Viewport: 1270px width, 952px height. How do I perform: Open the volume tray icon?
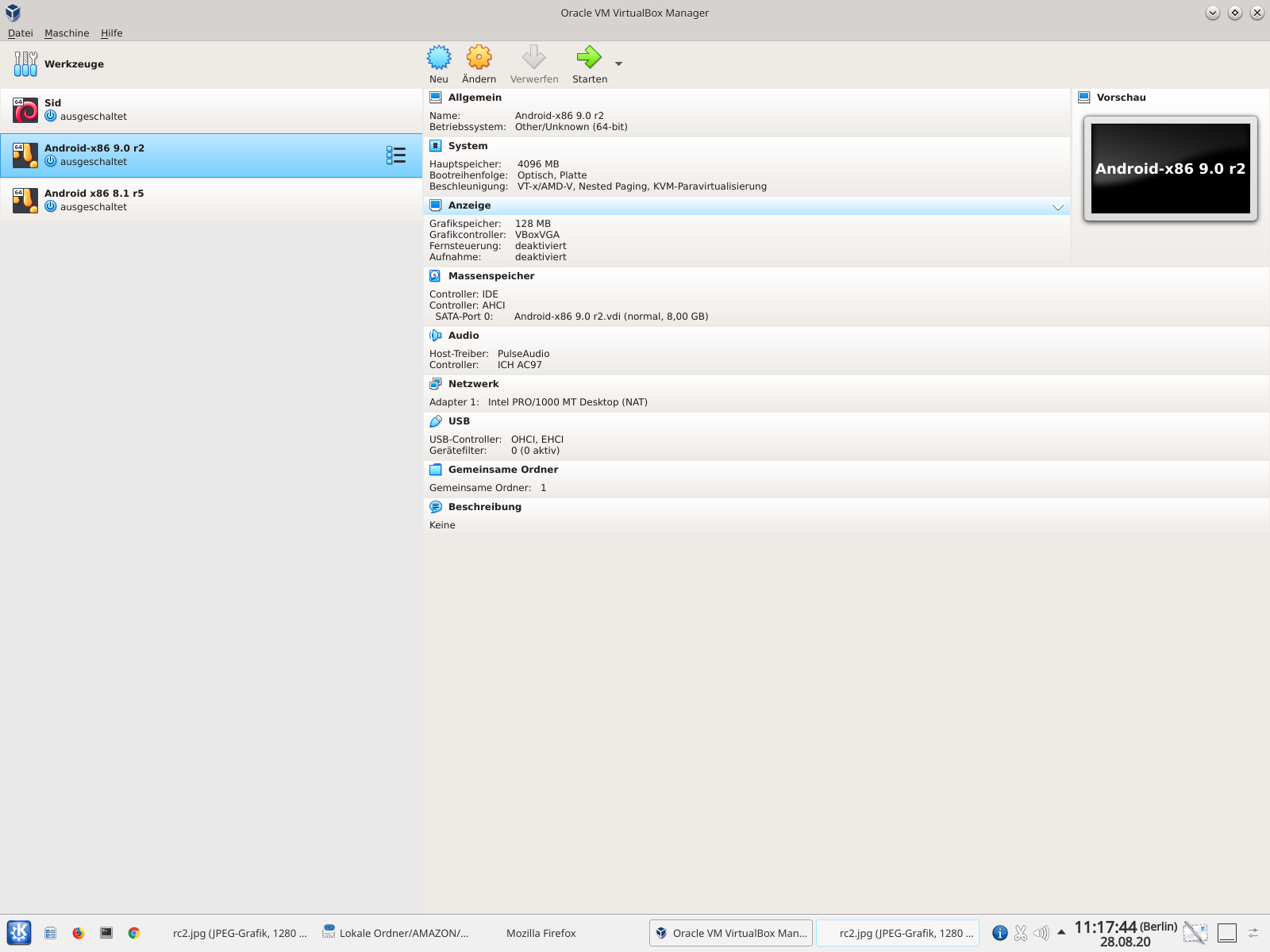pyautogui.click(x=1041, y=933)
